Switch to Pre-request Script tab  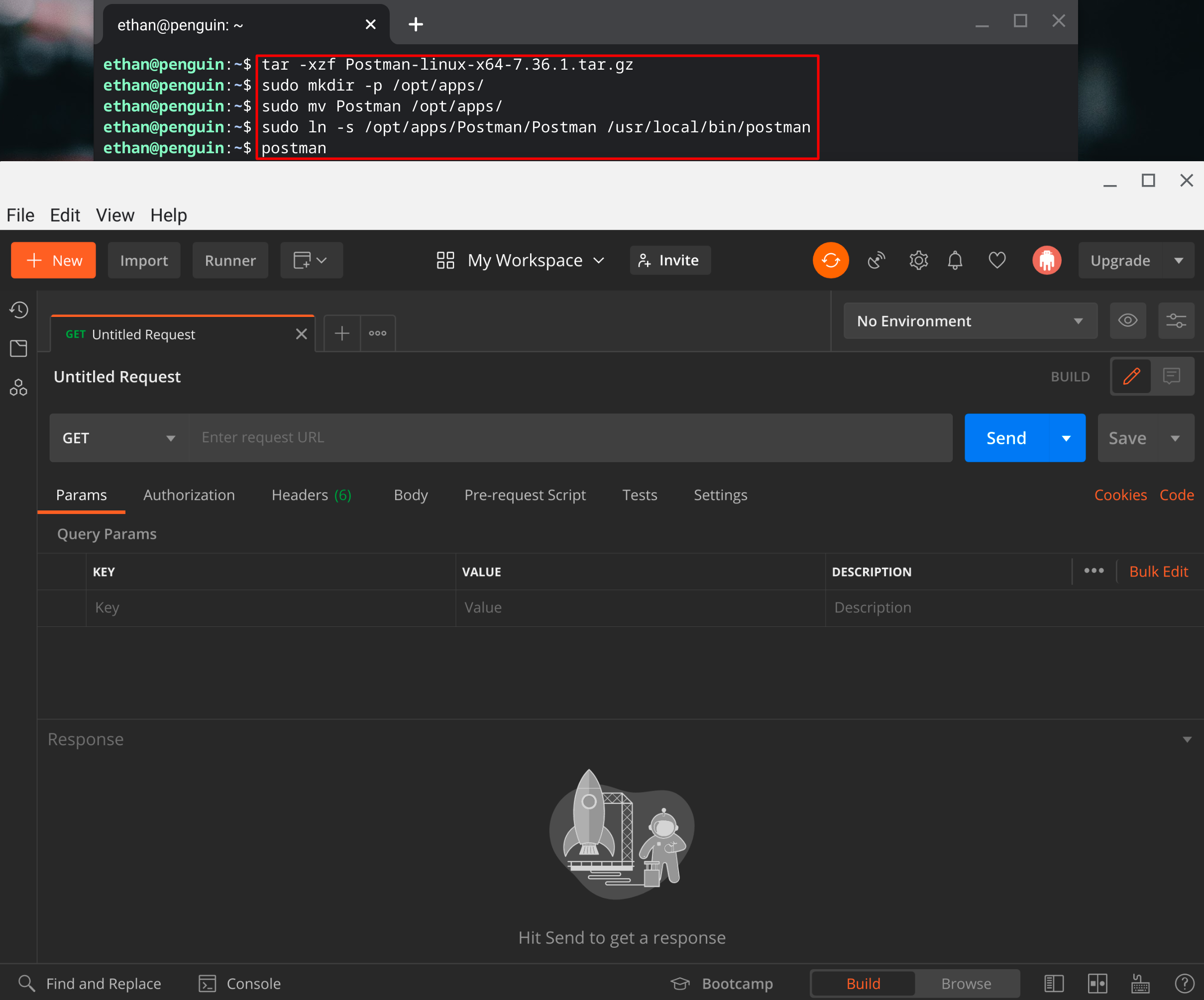point(525,495)
